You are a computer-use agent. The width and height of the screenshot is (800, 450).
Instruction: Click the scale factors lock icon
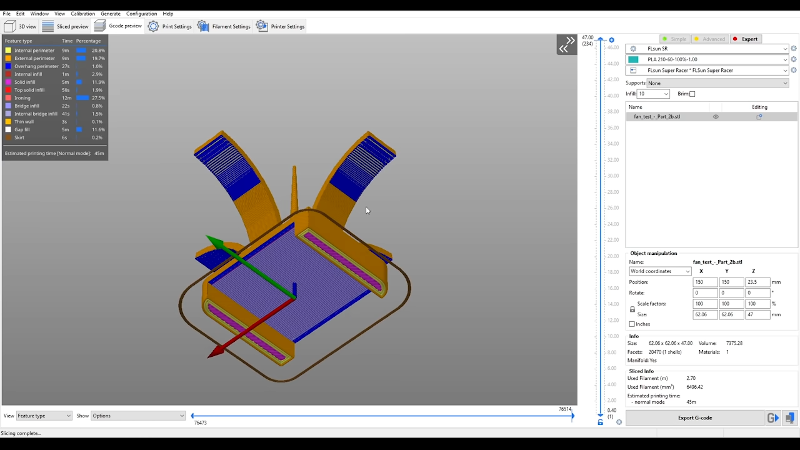pyautogui.click(x=631, y=307)
